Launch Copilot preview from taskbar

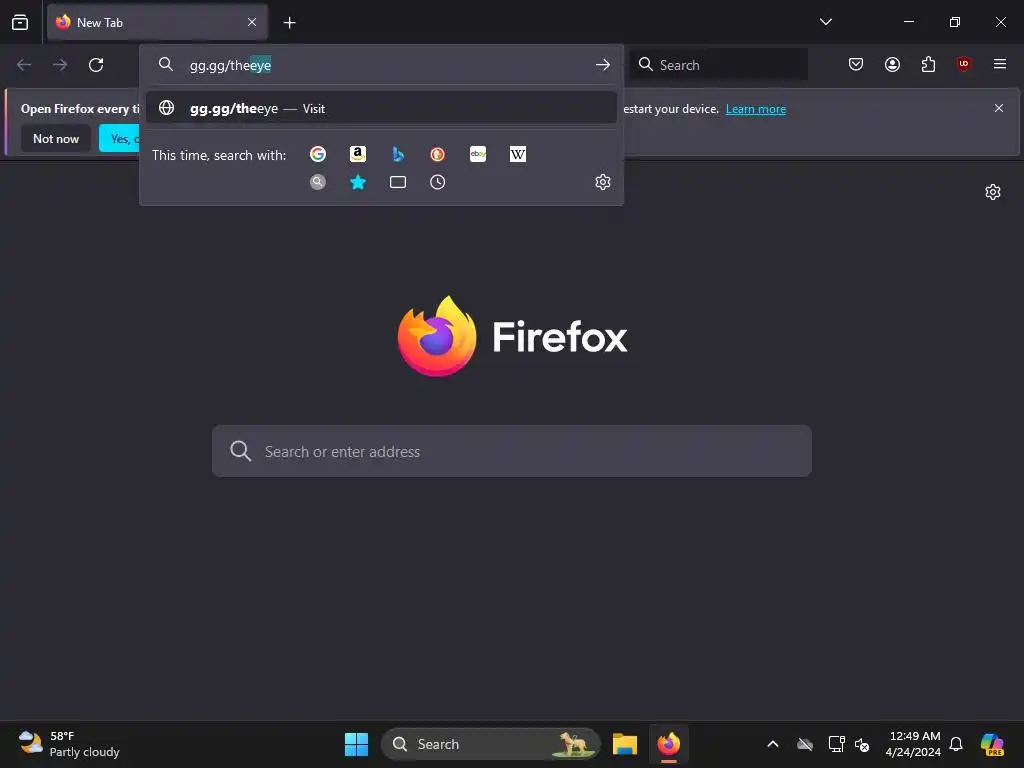click(992, 744)
